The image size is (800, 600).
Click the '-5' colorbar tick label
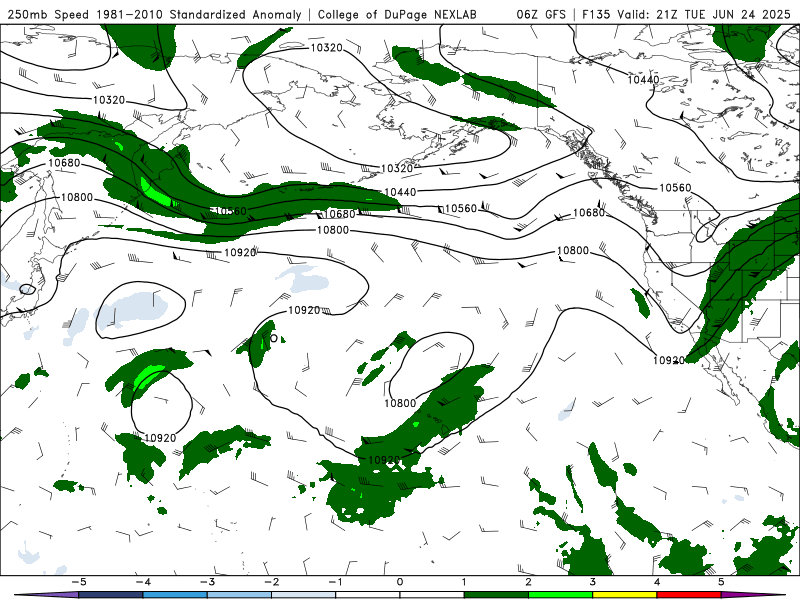click(x=79, y=582)
